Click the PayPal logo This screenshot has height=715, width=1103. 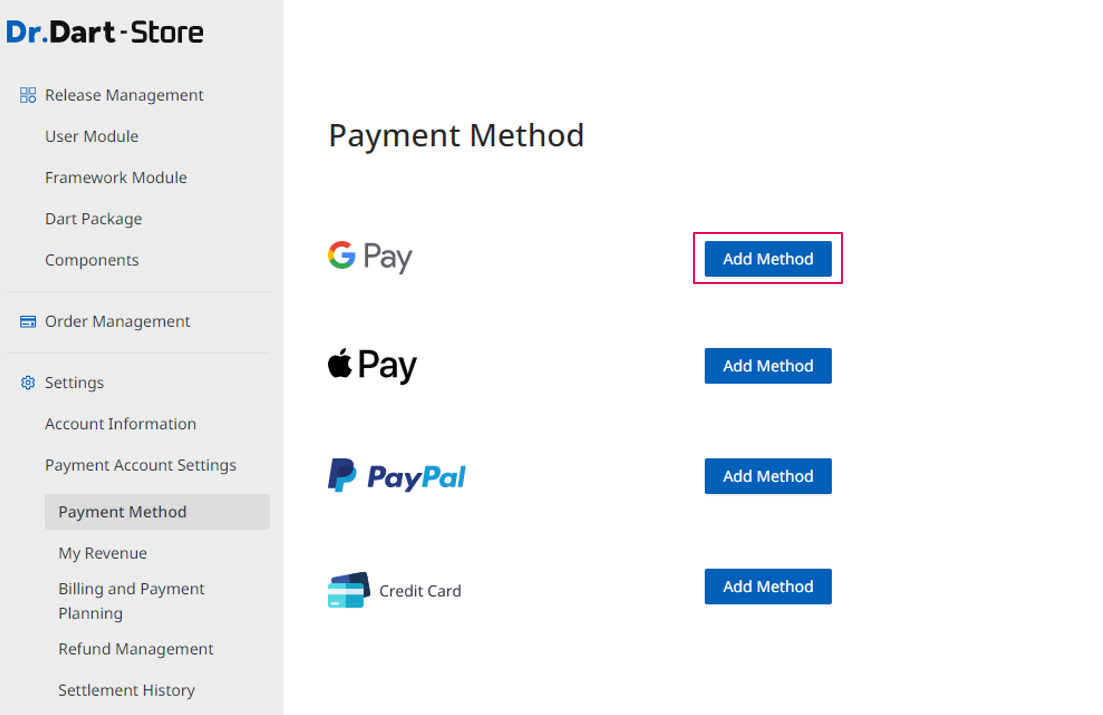point(397,476)
